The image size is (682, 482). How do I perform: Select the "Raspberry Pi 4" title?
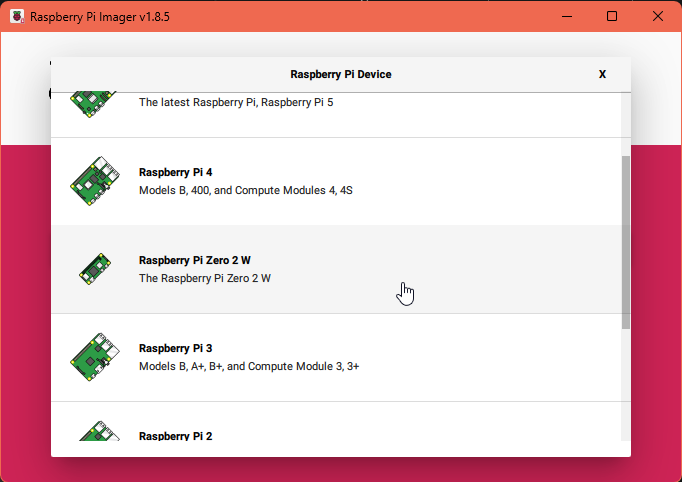point(175,172)
